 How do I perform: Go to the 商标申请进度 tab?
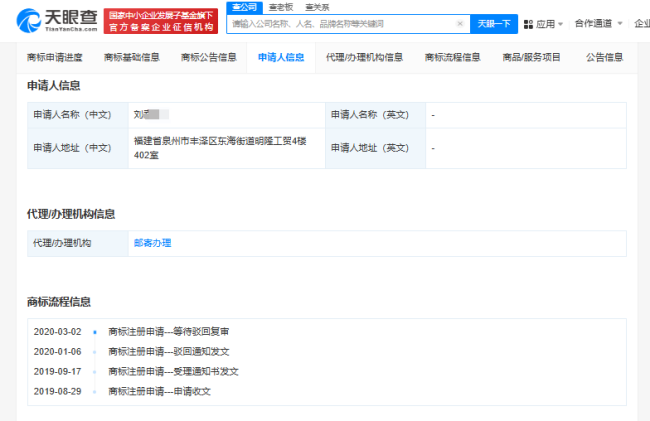pyautogui.click(x=55, y=58)
